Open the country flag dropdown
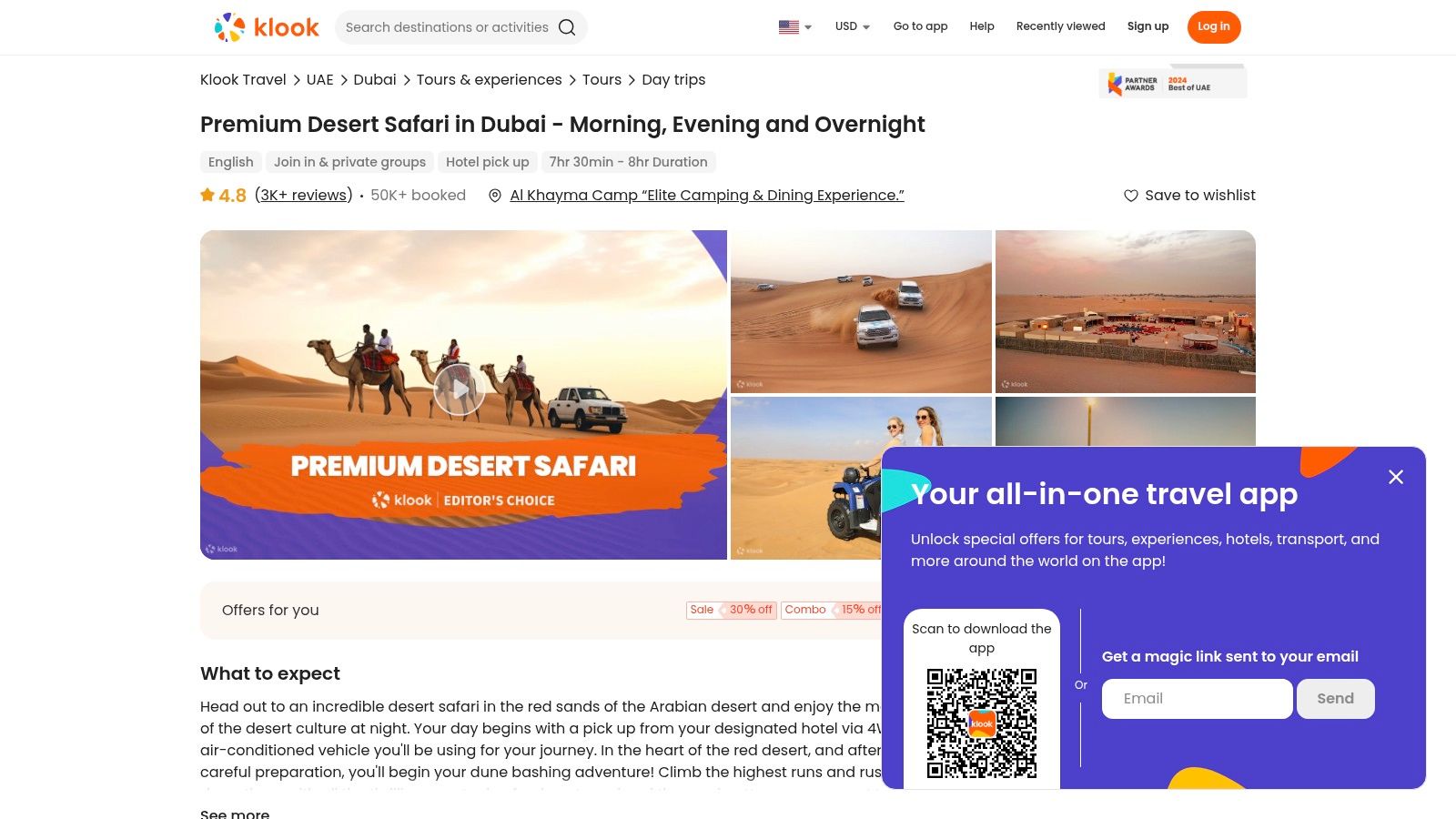The width and height of the screenshot is (1456, 819). pyautogui.click(x=795, y=26)
